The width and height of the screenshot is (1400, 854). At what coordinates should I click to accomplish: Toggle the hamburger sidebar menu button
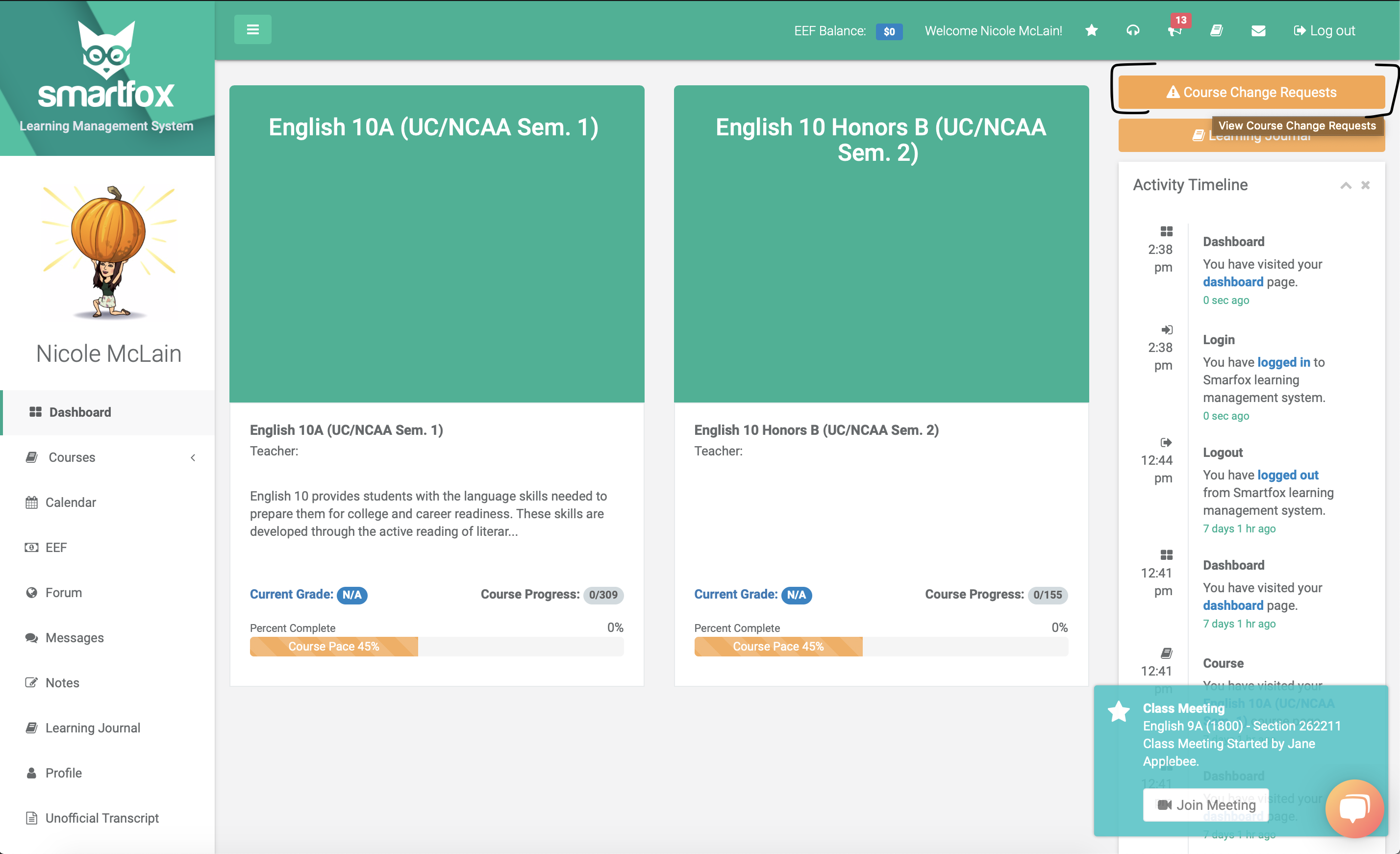pos(252,29)
